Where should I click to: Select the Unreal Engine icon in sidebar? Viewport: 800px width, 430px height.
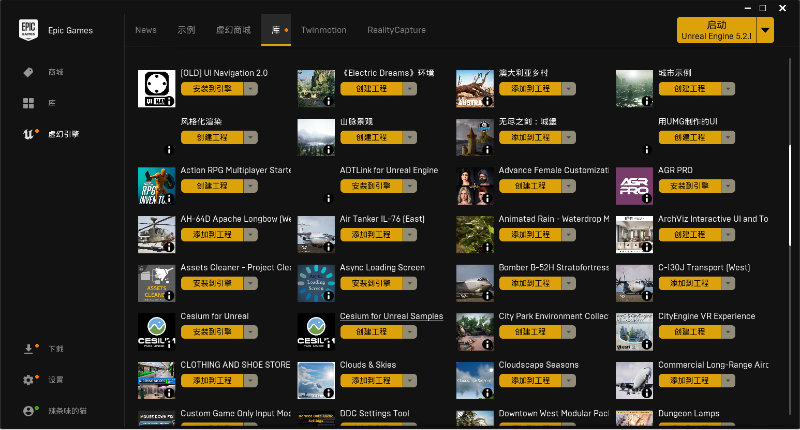coord(28,134)
